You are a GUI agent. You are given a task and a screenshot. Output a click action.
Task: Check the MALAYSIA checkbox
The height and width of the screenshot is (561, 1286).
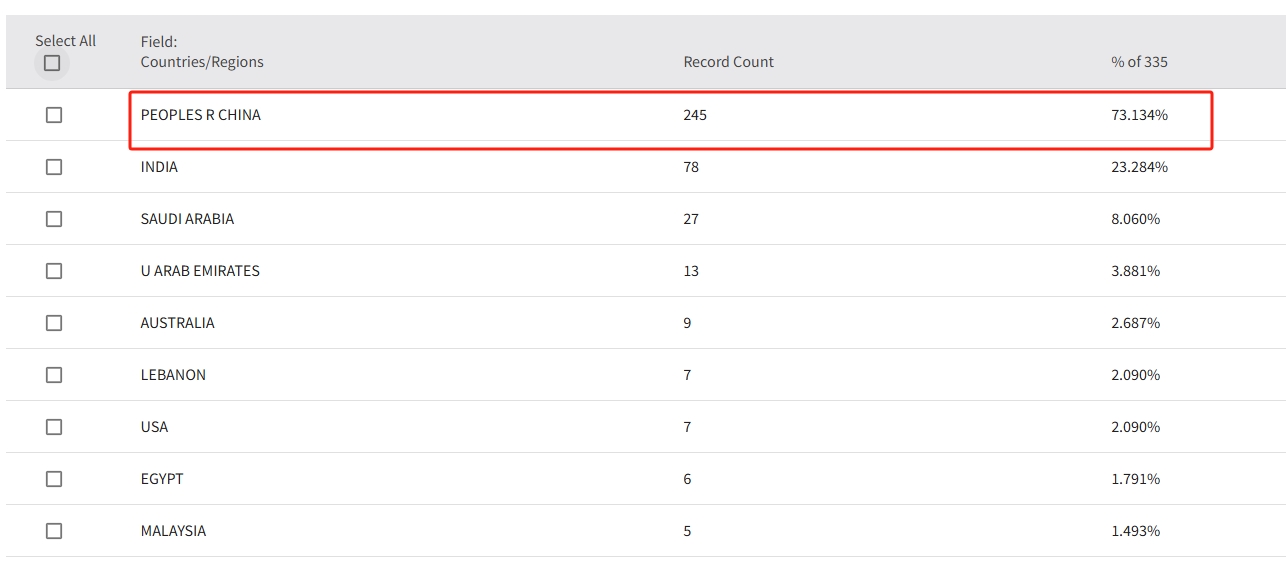tap(54, 531)
